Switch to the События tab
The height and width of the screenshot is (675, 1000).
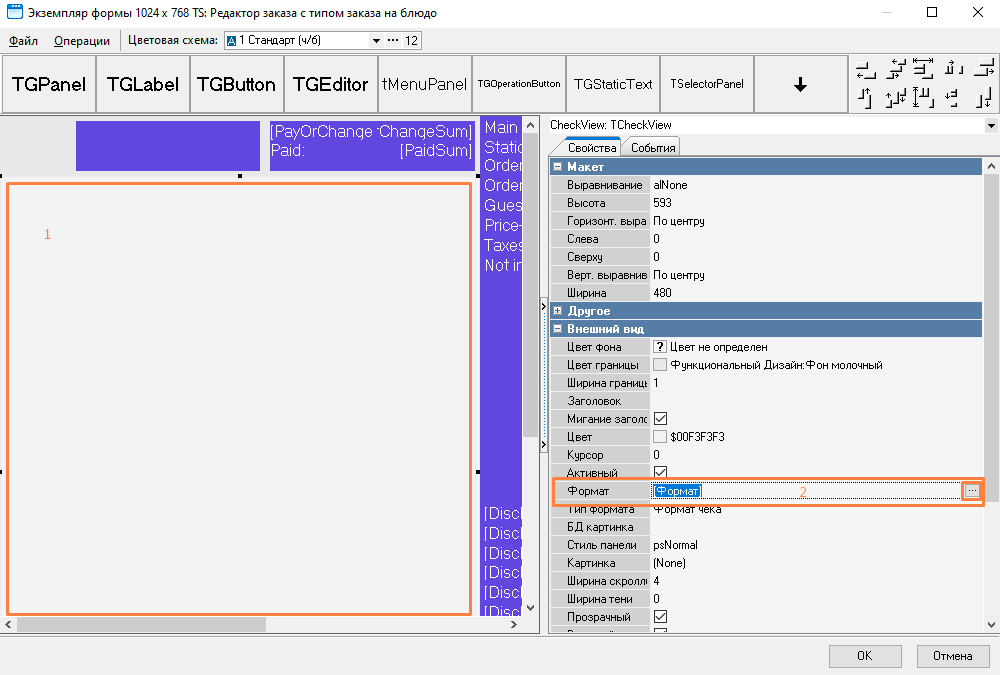pyautogui.click(x=652, y=148)
